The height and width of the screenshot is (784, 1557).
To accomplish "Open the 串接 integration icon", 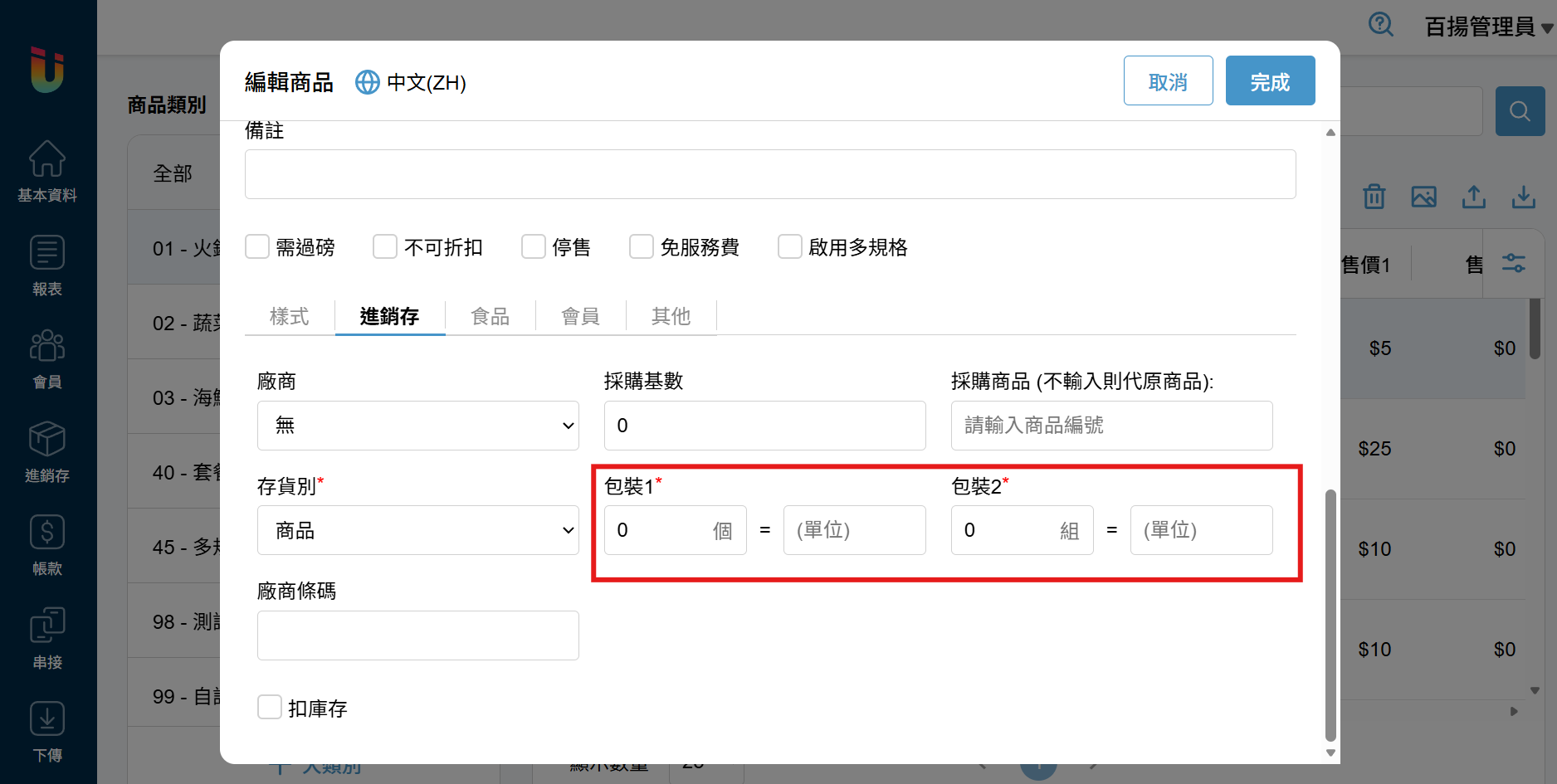I will pyautogui.click(x=47, y=626).
